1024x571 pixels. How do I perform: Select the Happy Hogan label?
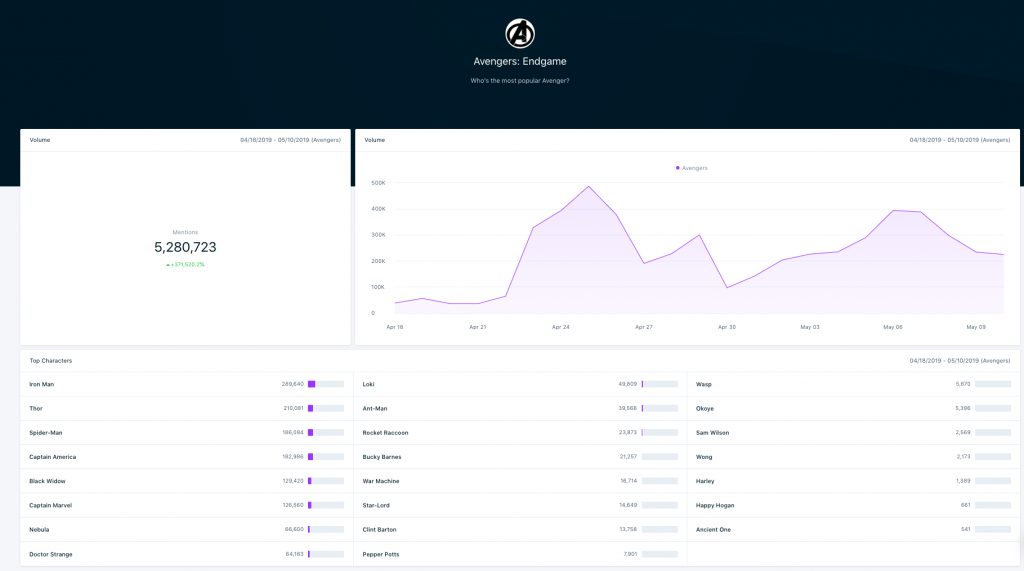pos(715,505)
